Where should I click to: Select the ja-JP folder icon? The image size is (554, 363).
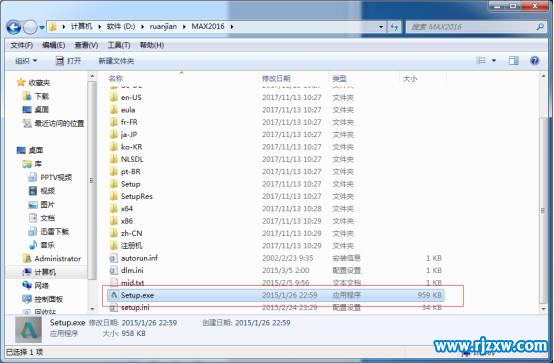[x=114, y=134]
